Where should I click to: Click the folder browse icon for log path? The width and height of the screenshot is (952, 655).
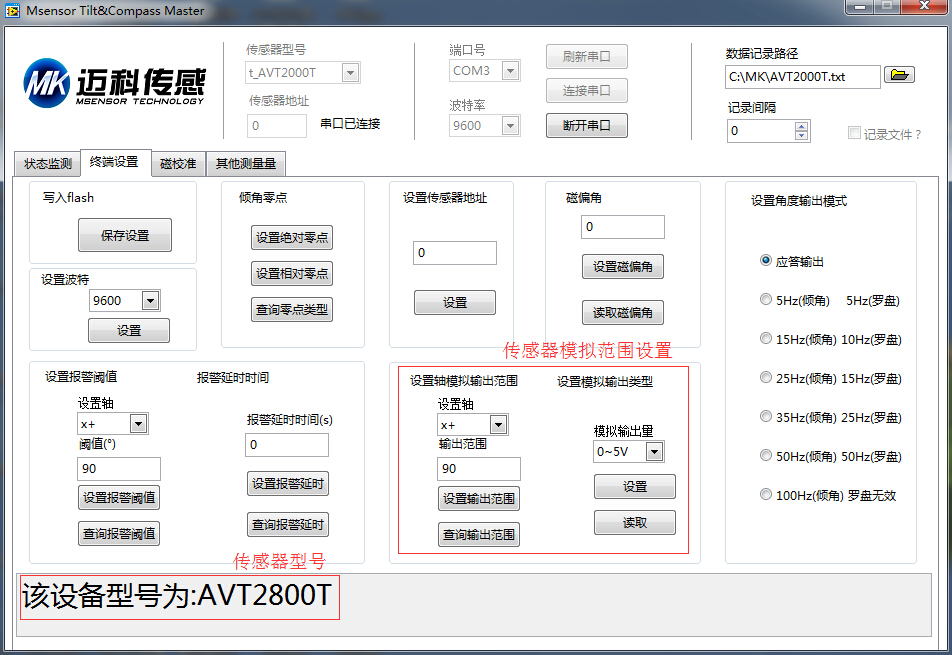[899, 75]
